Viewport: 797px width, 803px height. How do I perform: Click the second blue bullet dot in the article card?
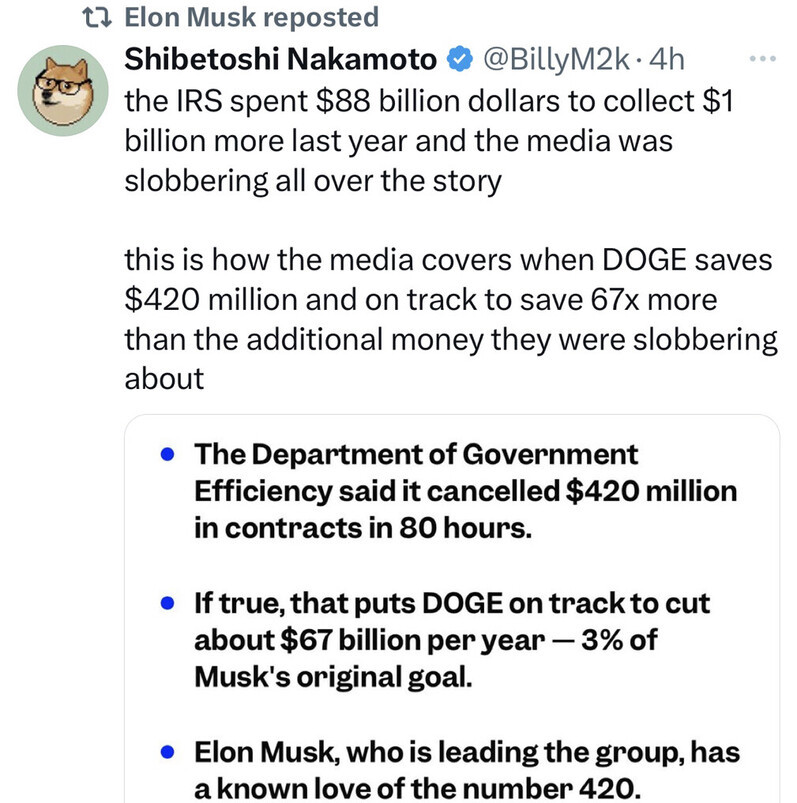click(x=169, y=605)
